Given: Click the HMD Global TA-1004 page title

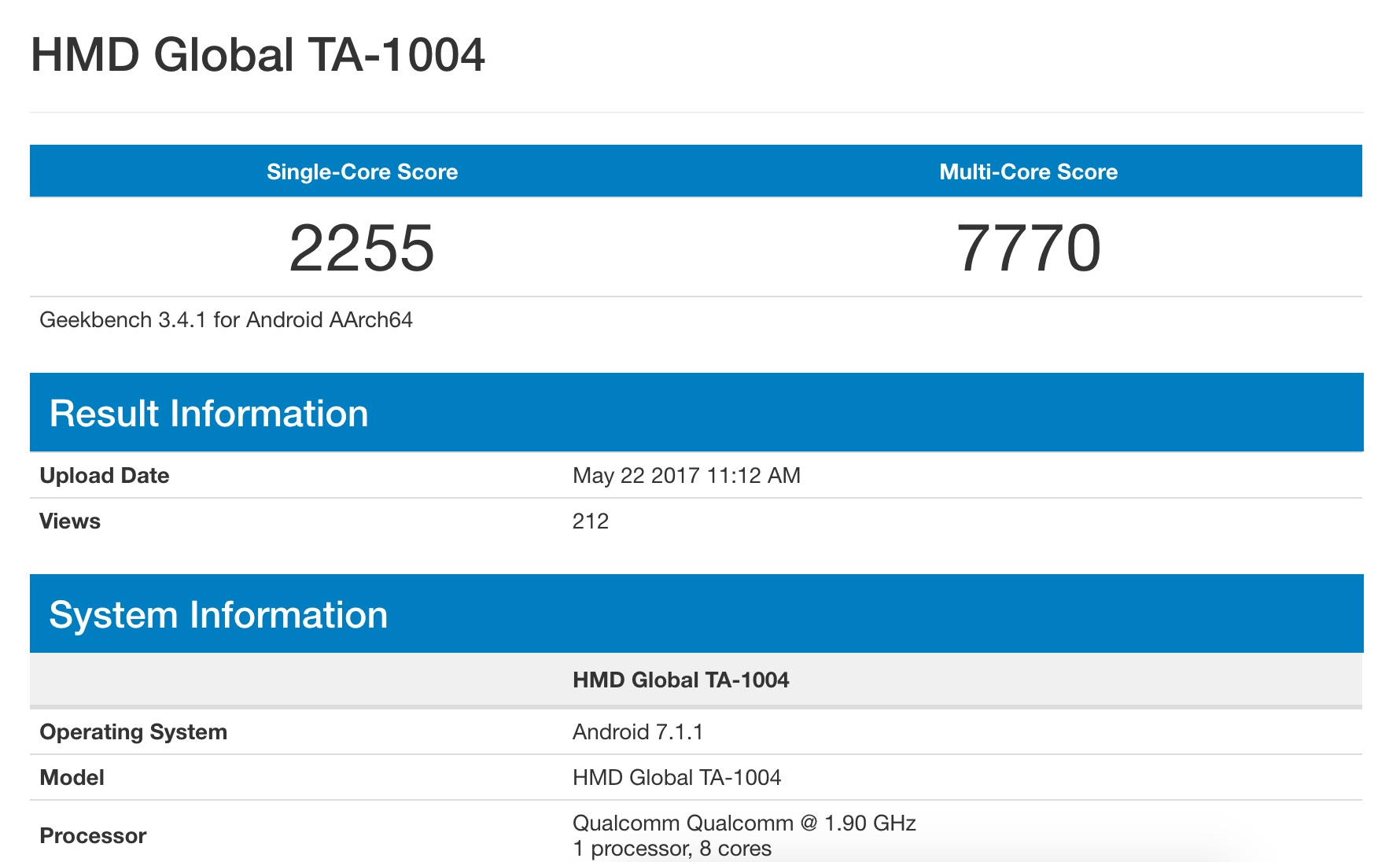Looking at the screenshot, I should [257, 55].
